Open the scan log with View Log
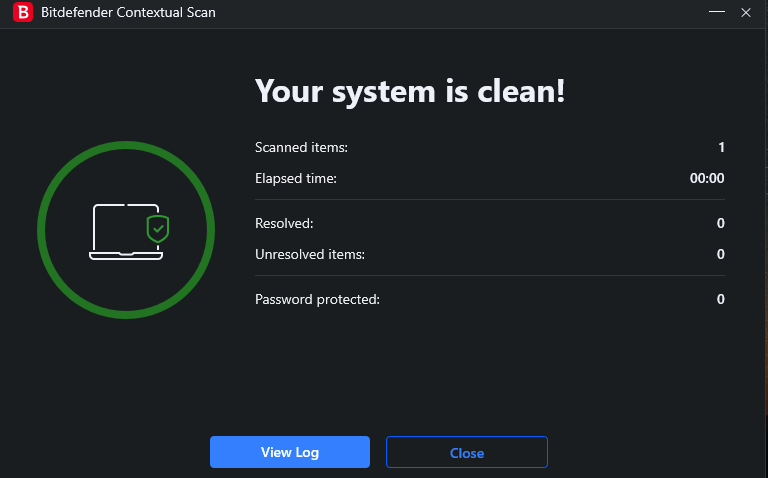Screen dimensions: 768x478 (x=290, y=452)
